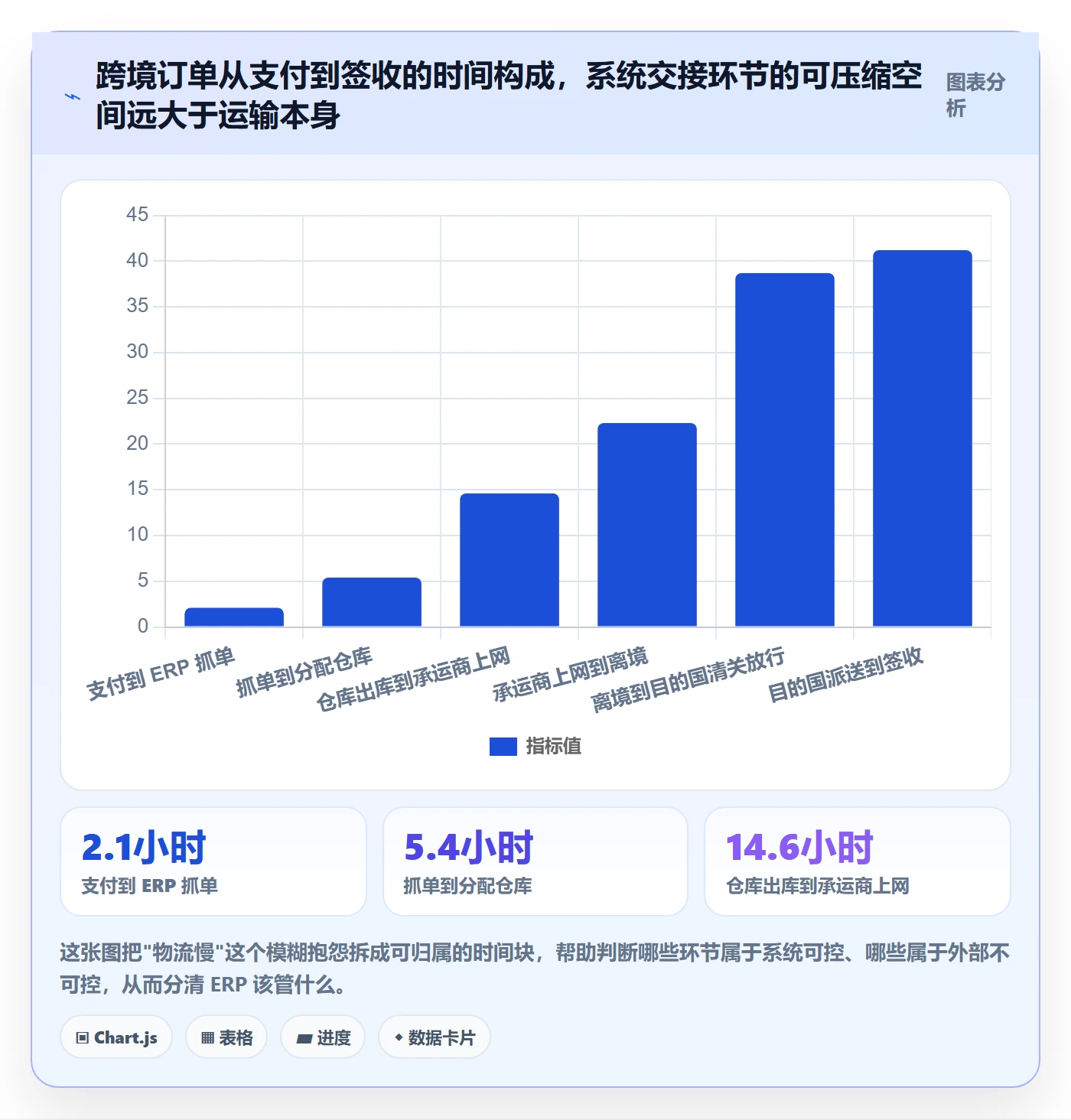Screen dimensions: 1071x1120
Task: Click the 指标值 legend label text
Action: [x=554, y=747]
